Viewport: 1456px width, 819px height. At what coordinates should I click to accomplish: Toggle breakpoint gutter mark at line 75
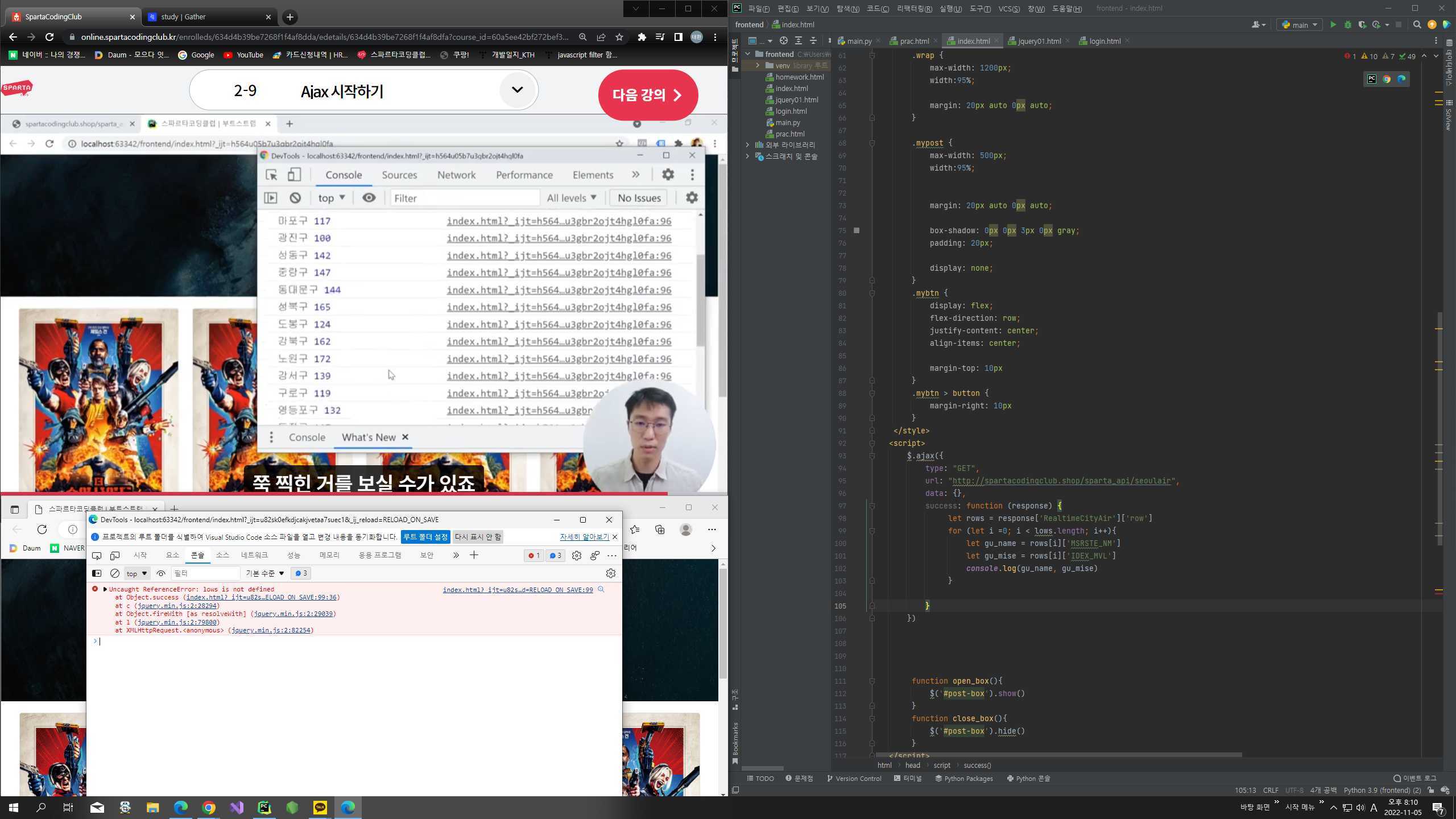click(x=857, y=230)
